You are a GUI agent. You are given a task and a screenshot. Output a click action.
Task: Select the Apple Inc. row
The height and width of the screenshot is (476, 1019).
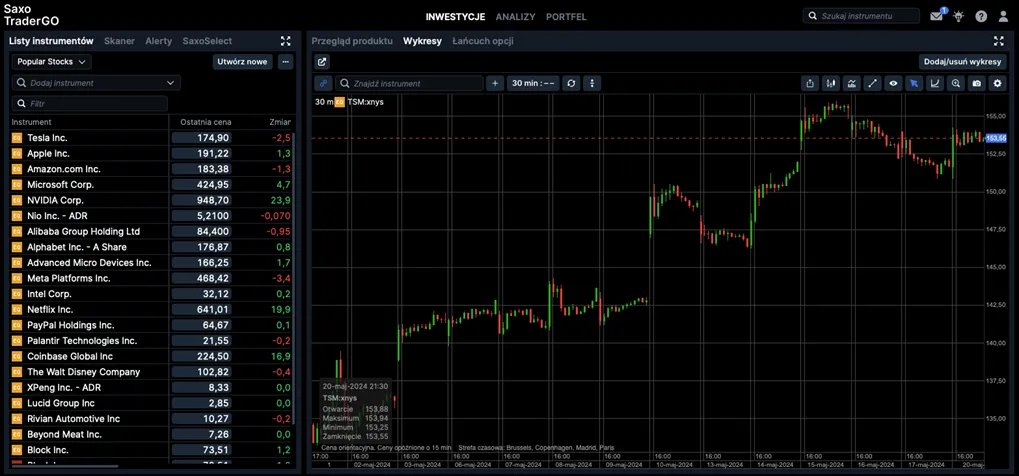(x=151, y=153)
